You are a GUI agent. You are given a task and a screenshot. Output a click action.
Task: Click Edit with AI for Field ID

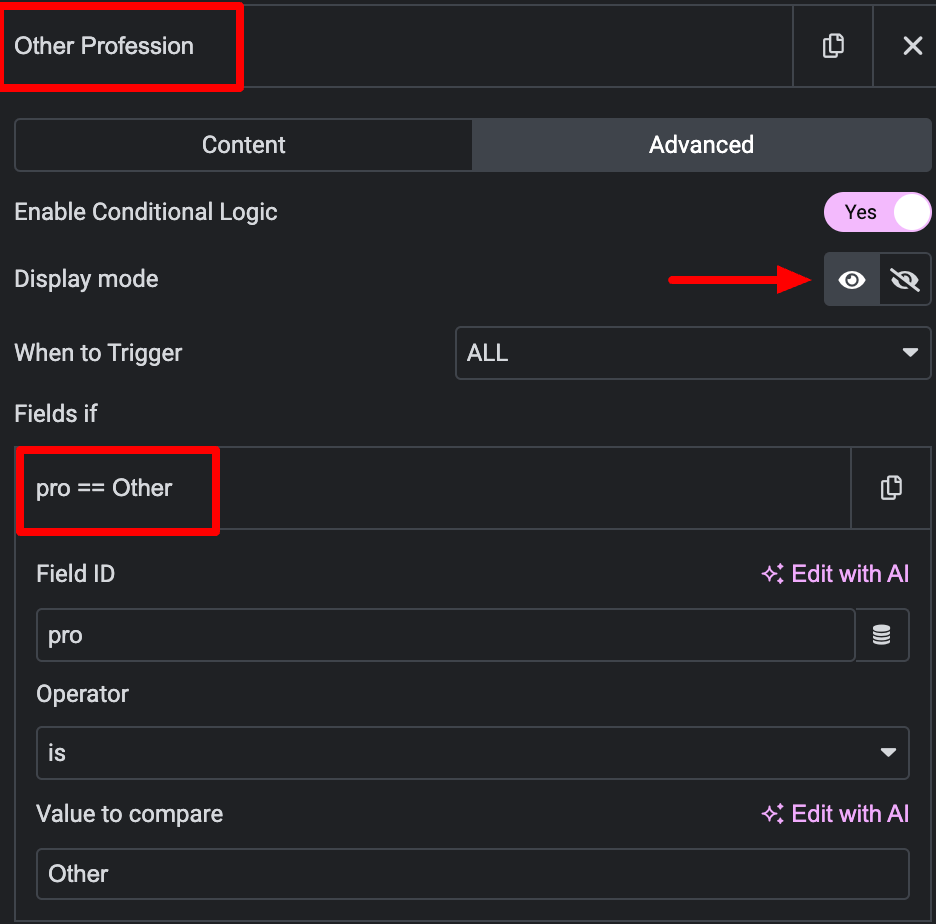coord(835,574)
